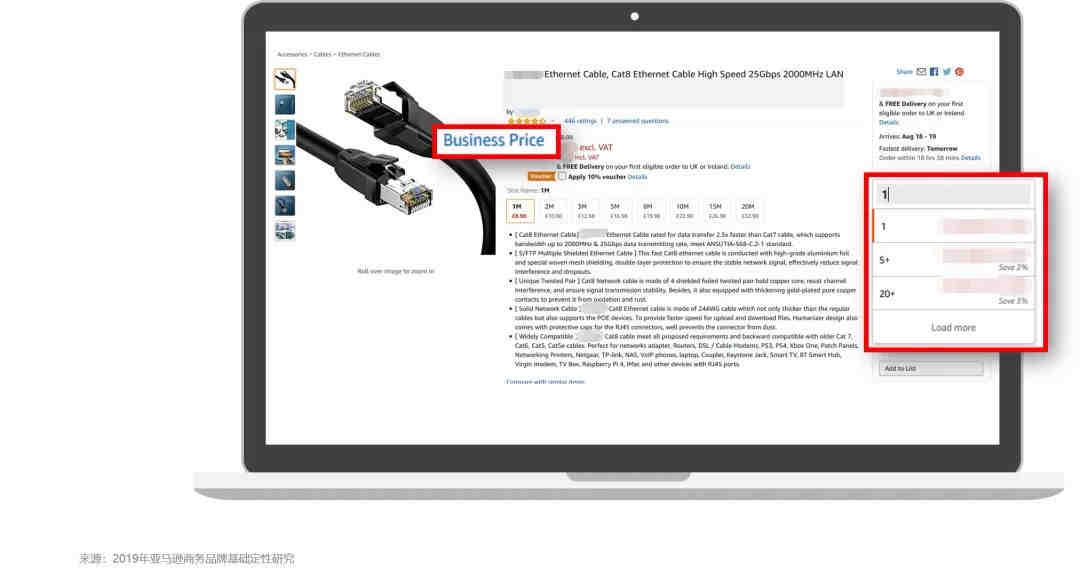
Task: Open the Ethernet Cables breadcrumb
Action: (x=359, y=54)
